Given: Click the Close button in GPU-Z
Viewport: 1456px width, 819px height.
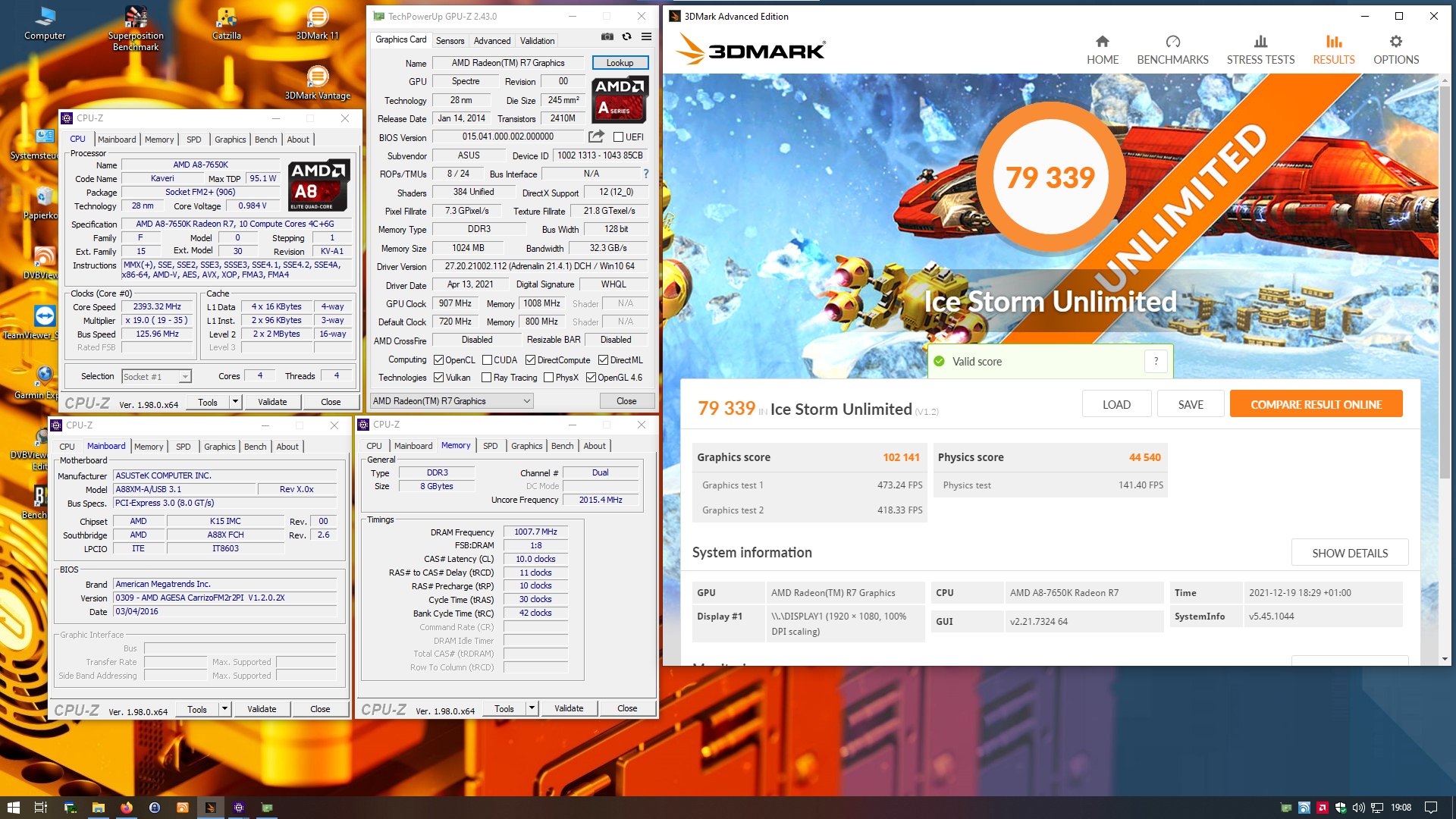Looking at the screenshot, I should 626,401.
